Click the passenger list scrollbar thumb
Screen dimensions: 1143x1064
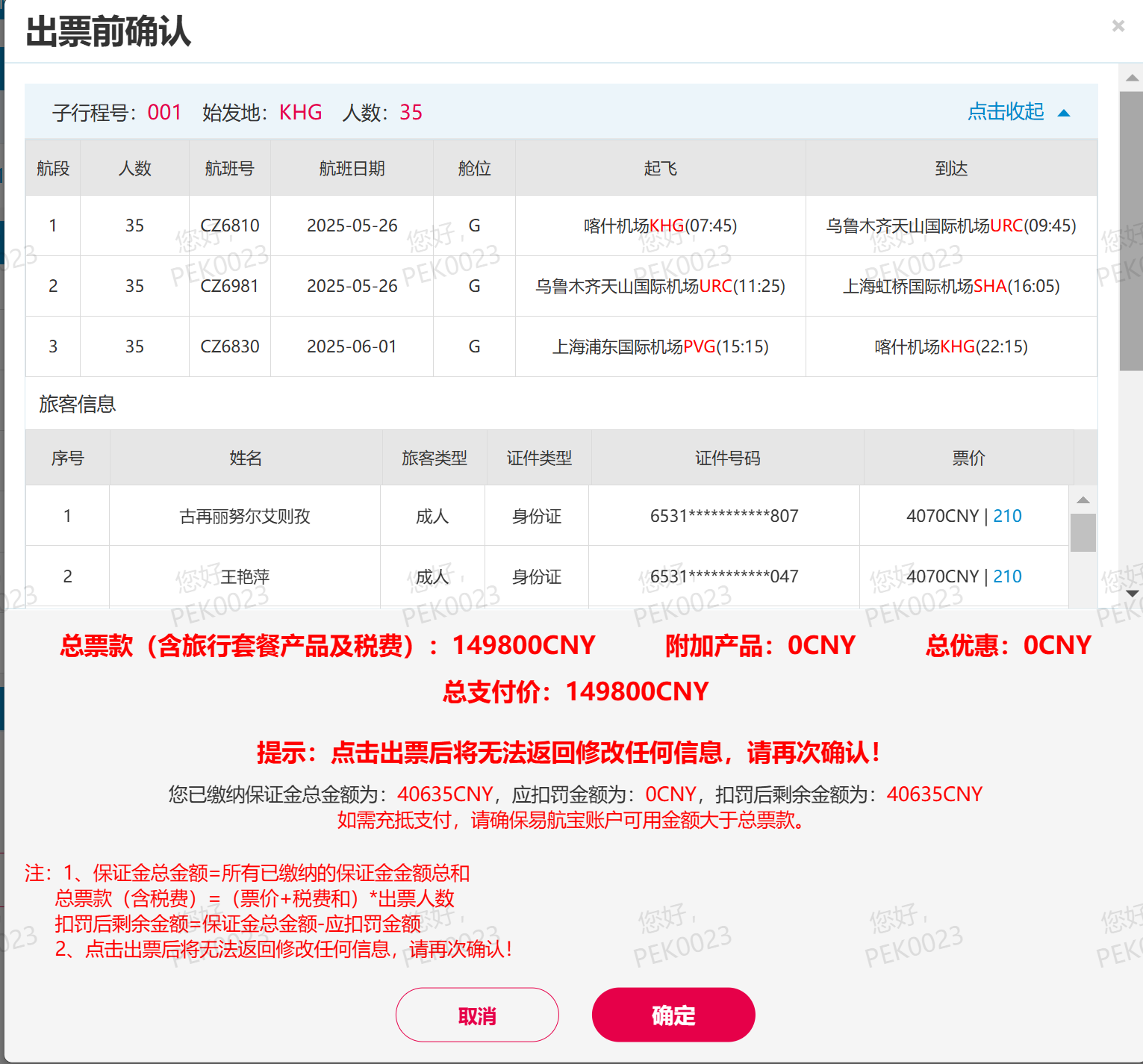1083,532
